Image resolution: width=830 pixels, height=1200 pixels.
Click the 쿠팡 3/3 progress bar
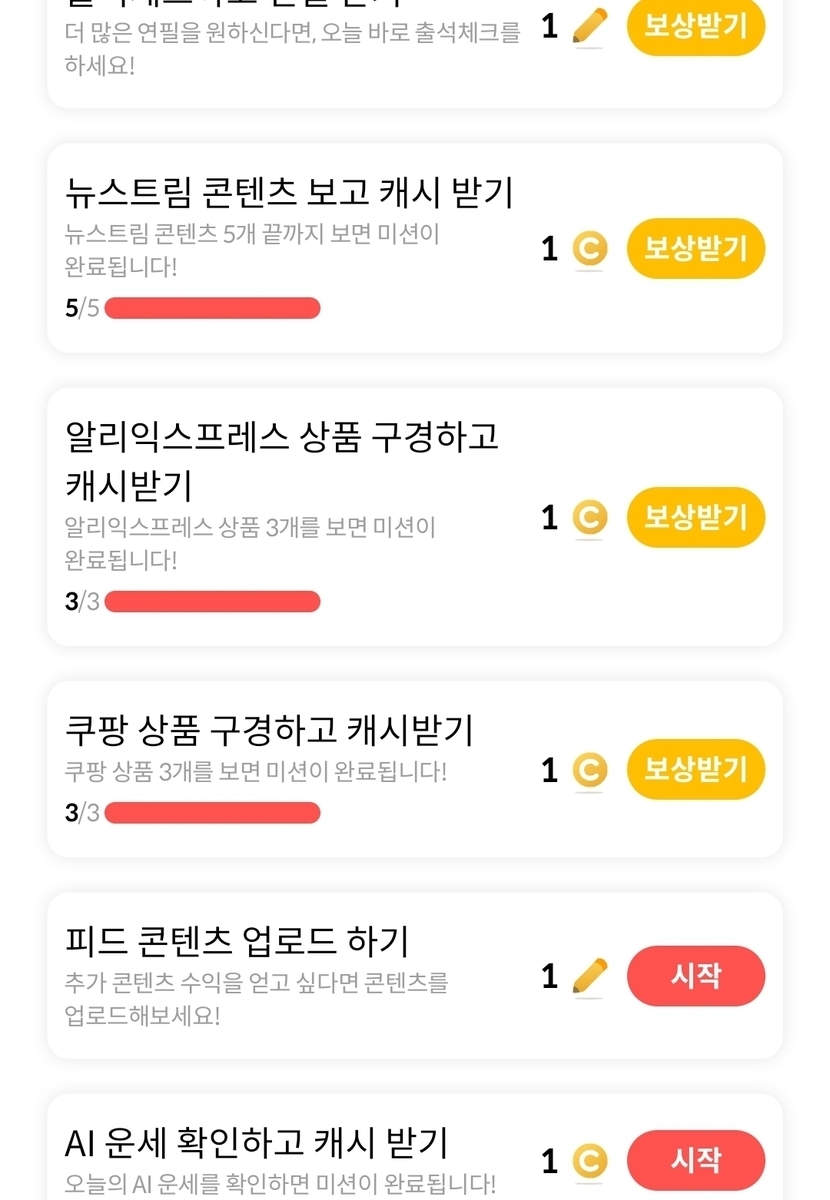pyautogui.click(x=212, y=812)
